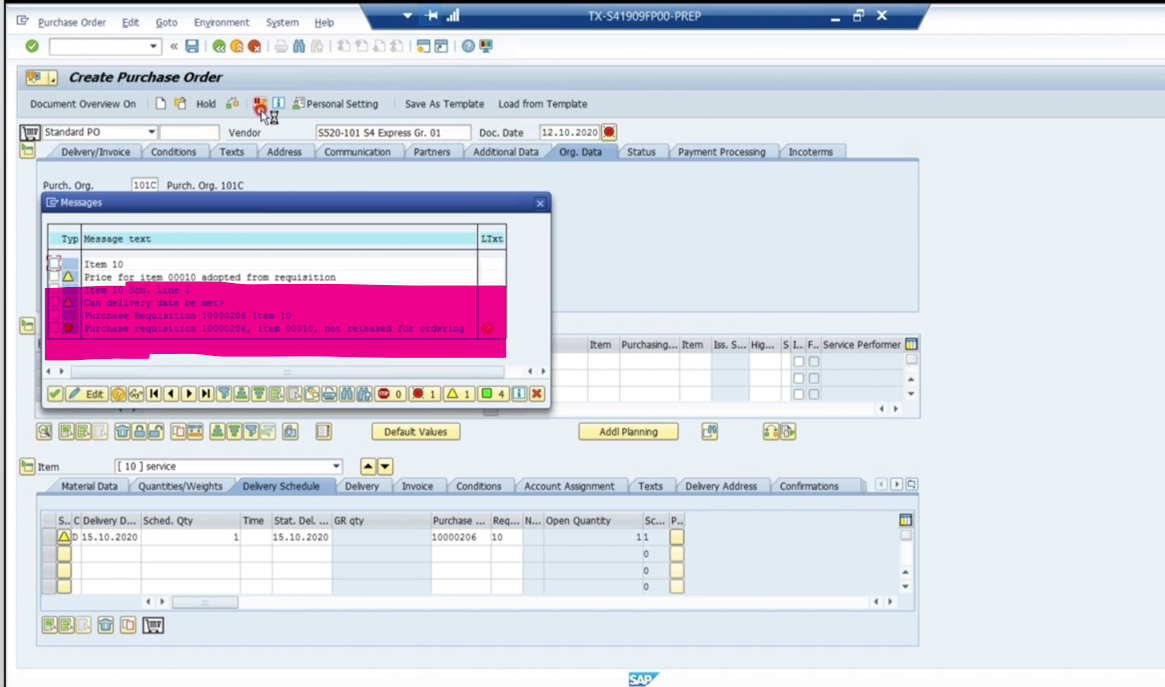Click the Addl Planning button
Image resolution: width=1165 pixels, height=687 pixels.
coord(628,432)
